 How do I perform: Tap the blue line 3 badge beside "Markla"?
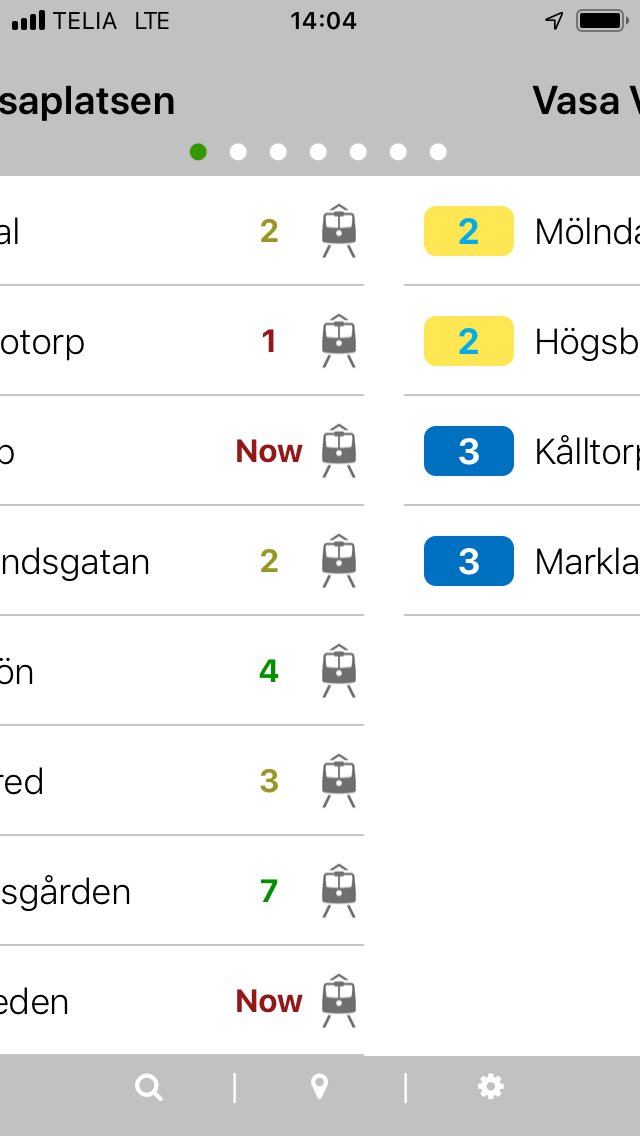tap(469, 561)
